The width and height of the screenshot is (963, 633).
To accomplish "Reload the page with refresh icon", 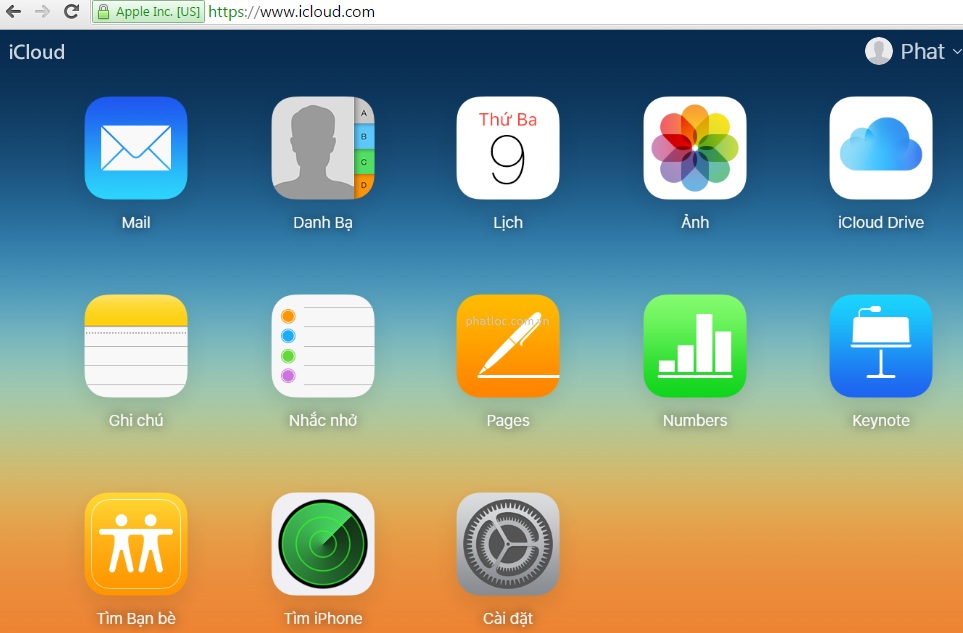I will pos(71,12).
